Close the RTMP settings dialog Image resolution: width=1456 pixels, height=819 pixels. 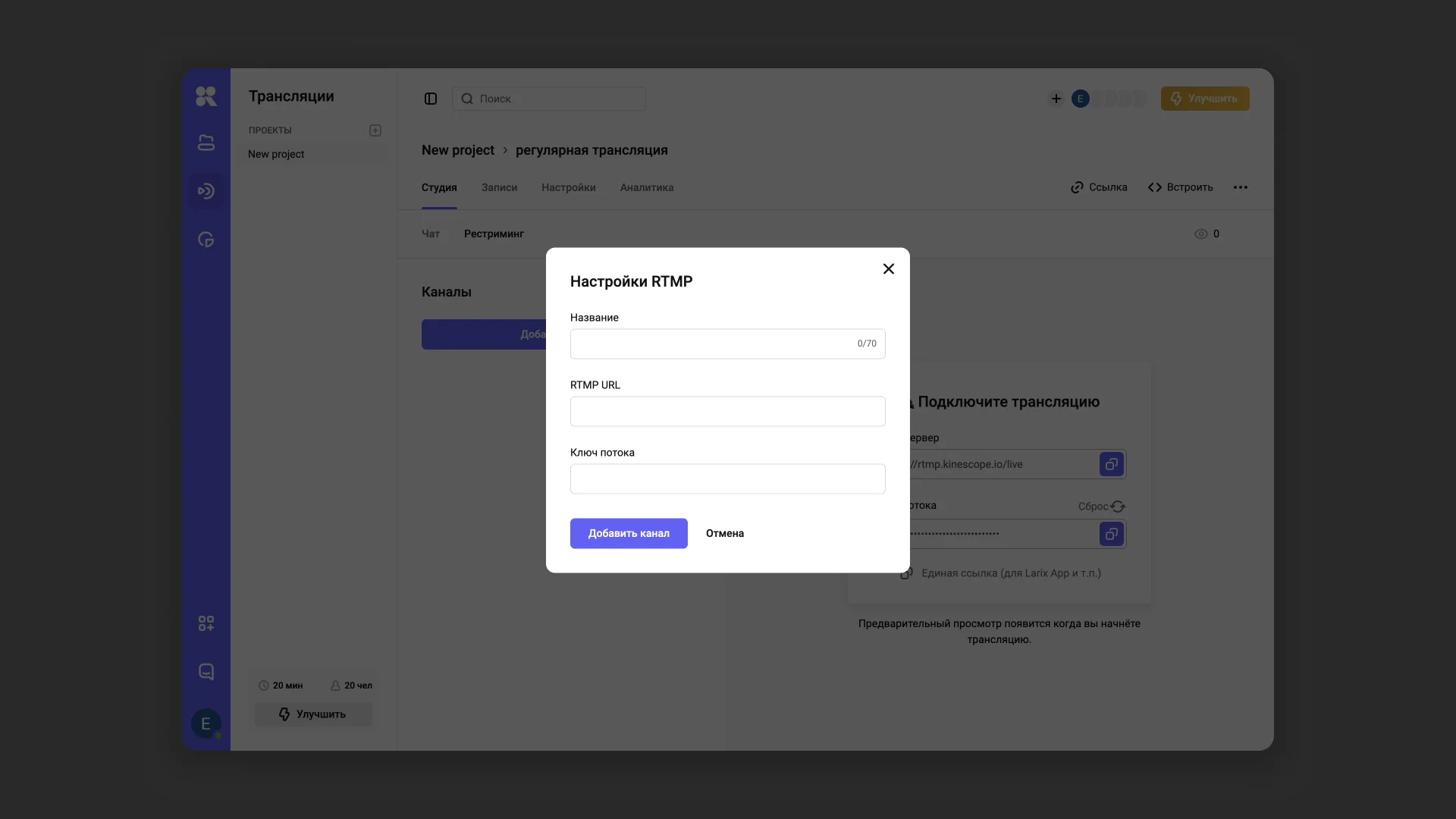tap(889, 269)
